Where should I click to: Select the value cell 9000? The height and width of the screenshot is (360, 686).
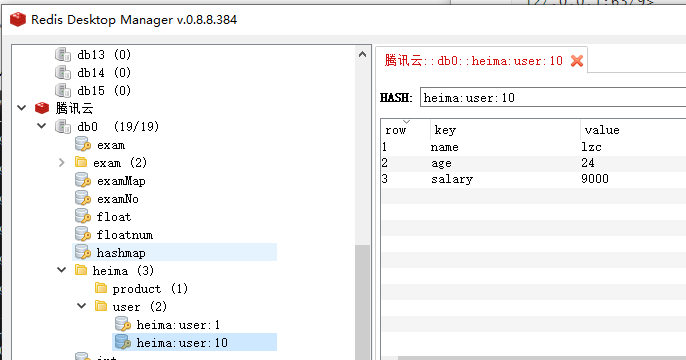(x=595, y=178)
